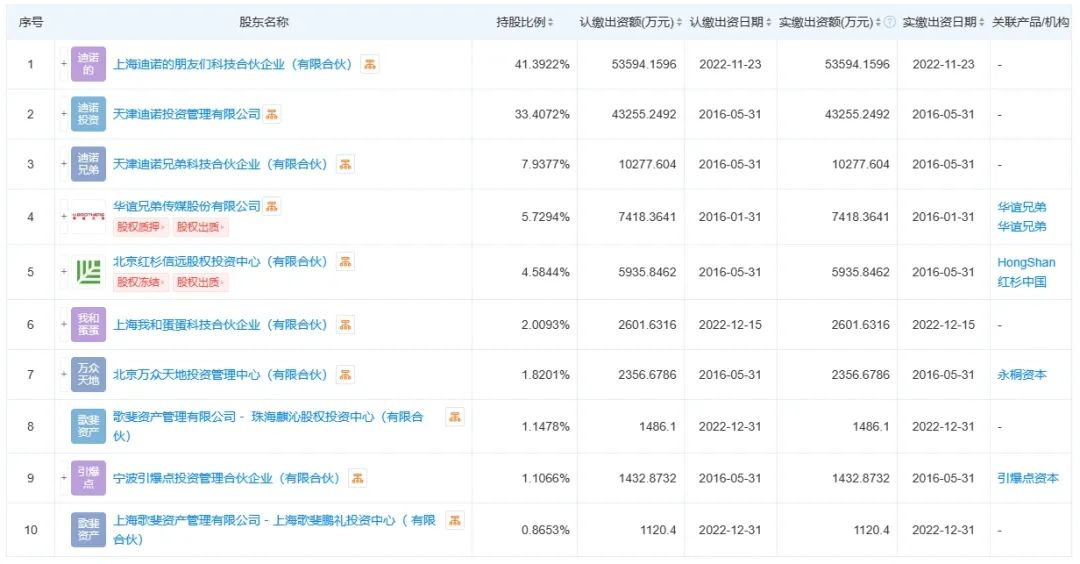Click the green HongShan logo in row 5
This screenshot has height=564, width=1080.
pyautogui.click(x=88, y=271)
